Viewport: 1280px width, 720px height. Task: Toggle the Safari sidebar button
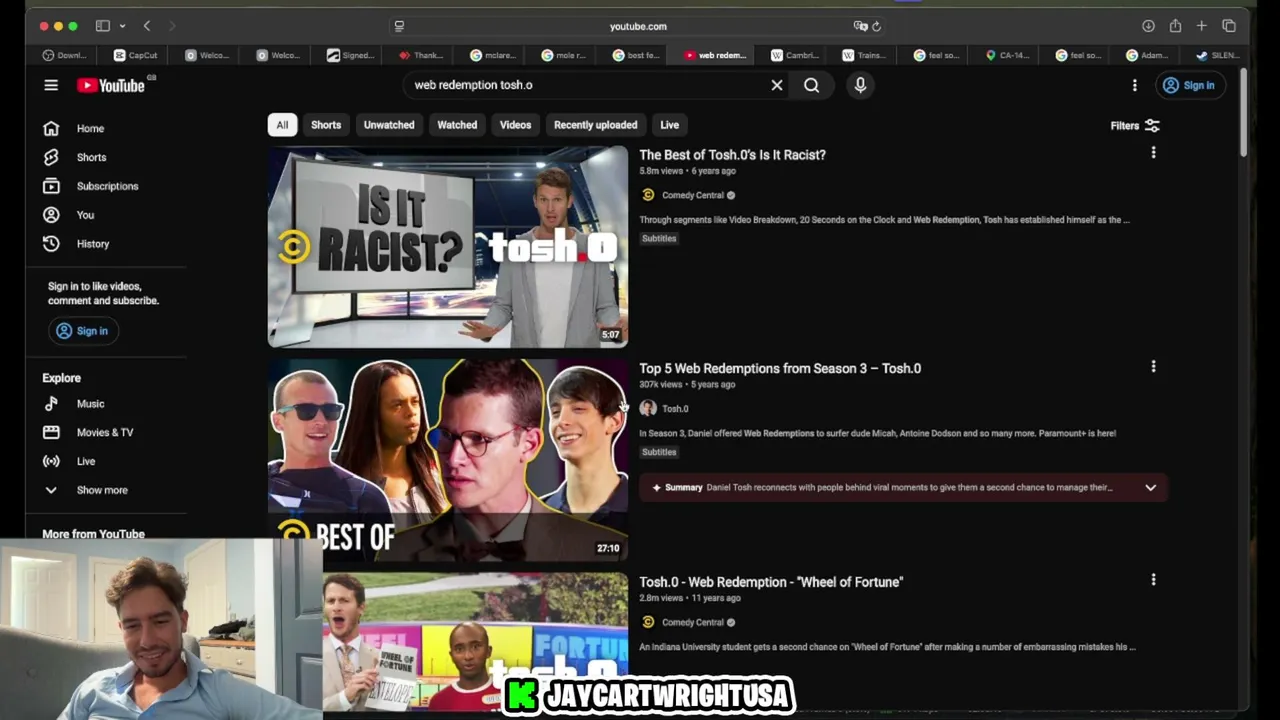pyautogui.click(x=102, y=26)
